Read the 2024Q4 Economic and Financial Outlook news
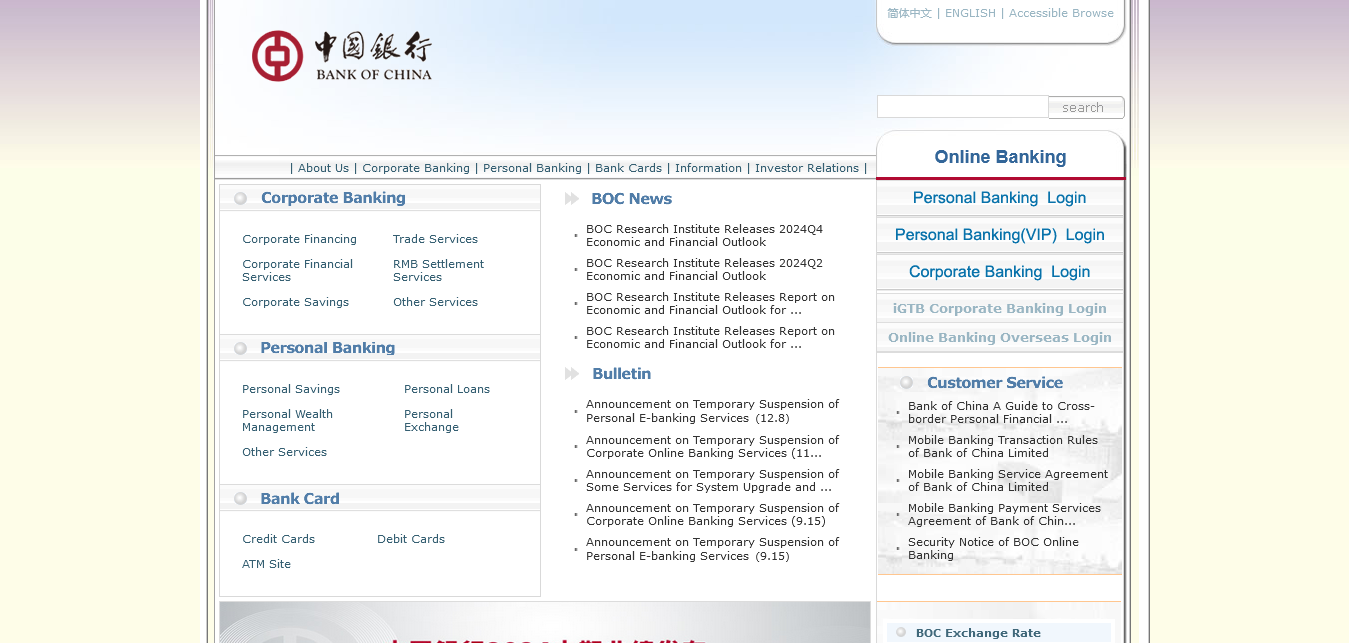The width and height of the screenshot is (1349, 643). tap(704, 236)
